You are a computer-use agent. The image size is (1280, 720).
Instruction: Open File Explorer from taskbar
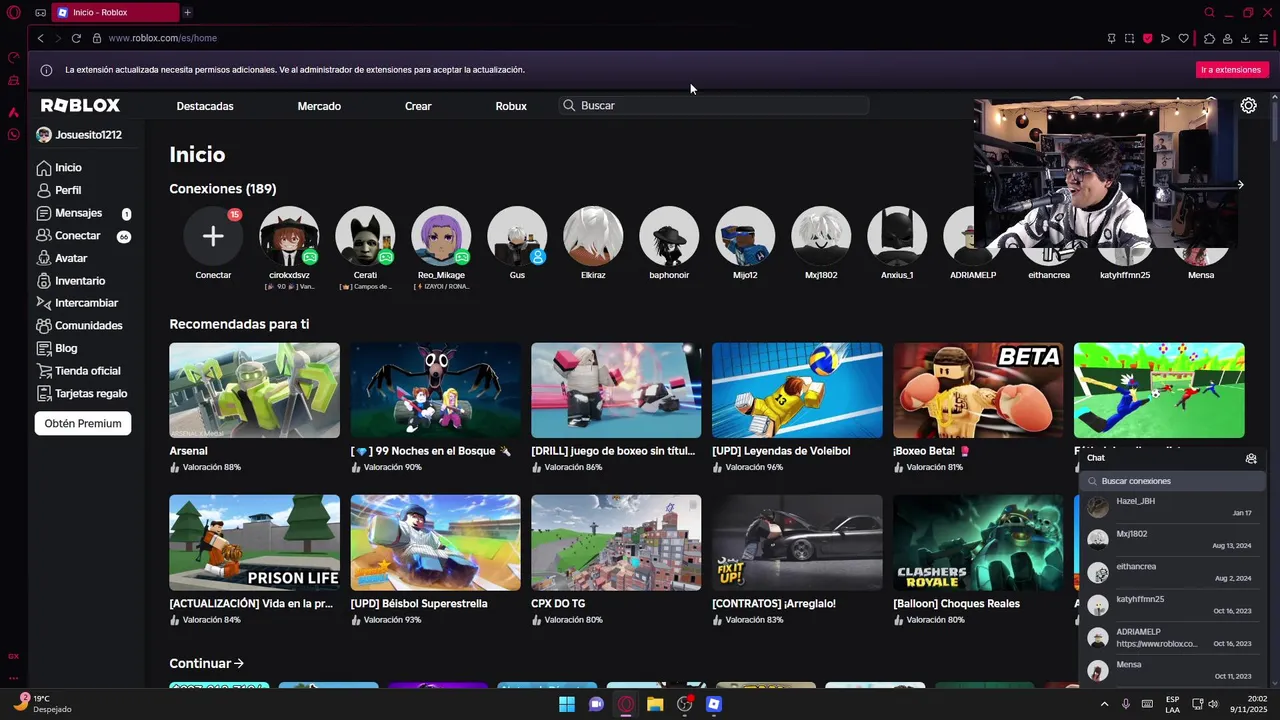coord(655,704)
